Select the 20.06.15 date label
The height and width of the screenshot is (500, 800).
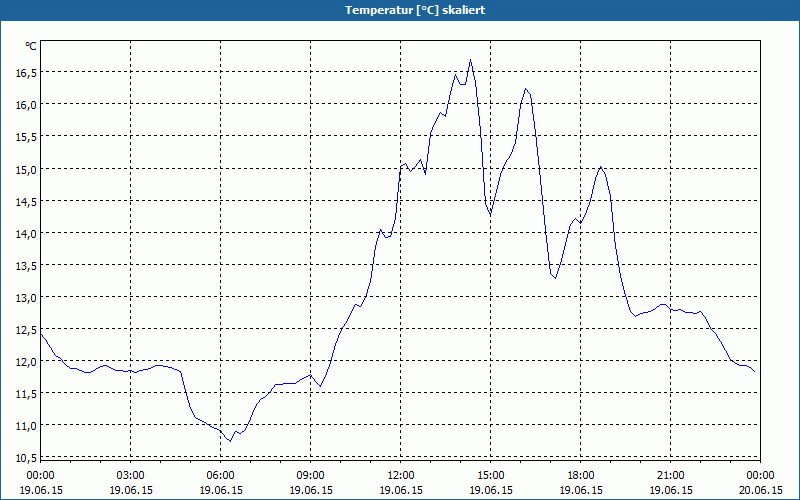pyautogui.click(x=760, y=490)
